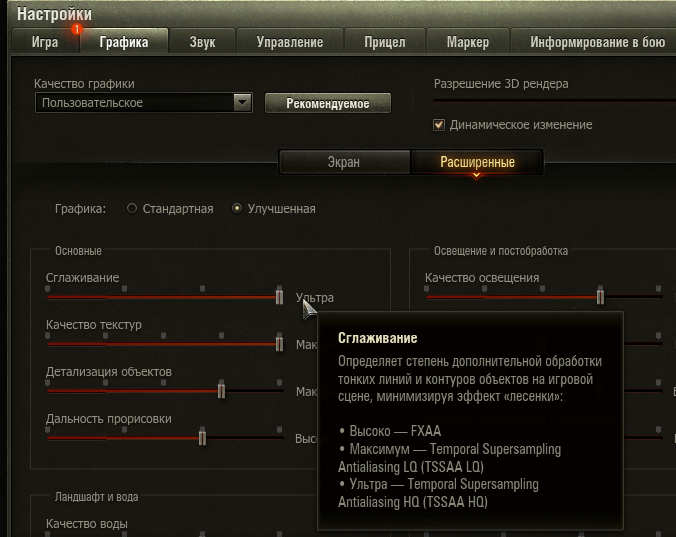Click the Пользовательское quality combo box
676x537 pixels.
pos(144,103)
